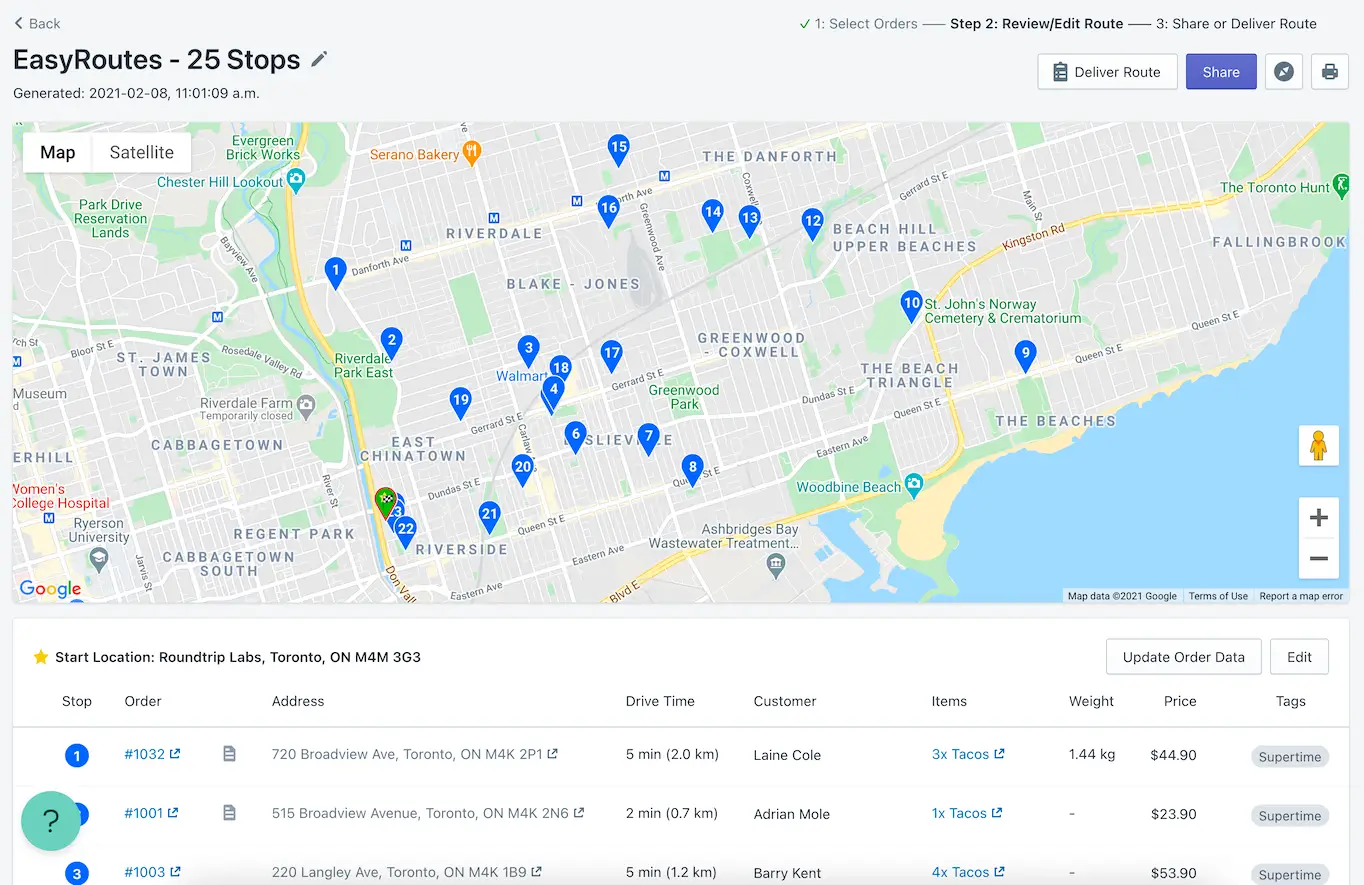The image size is (1364, 885).
Task: Open note icon for order #1001
Action: point(229,813)
